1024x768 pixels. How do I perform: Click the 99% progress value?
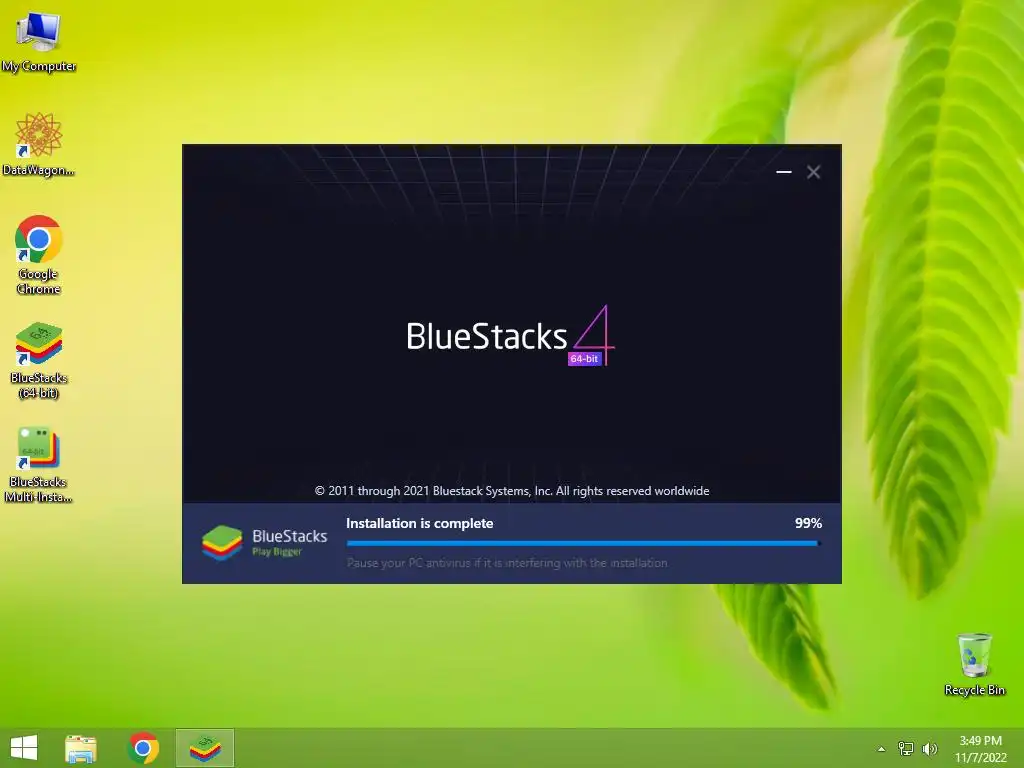click(808, 523)
